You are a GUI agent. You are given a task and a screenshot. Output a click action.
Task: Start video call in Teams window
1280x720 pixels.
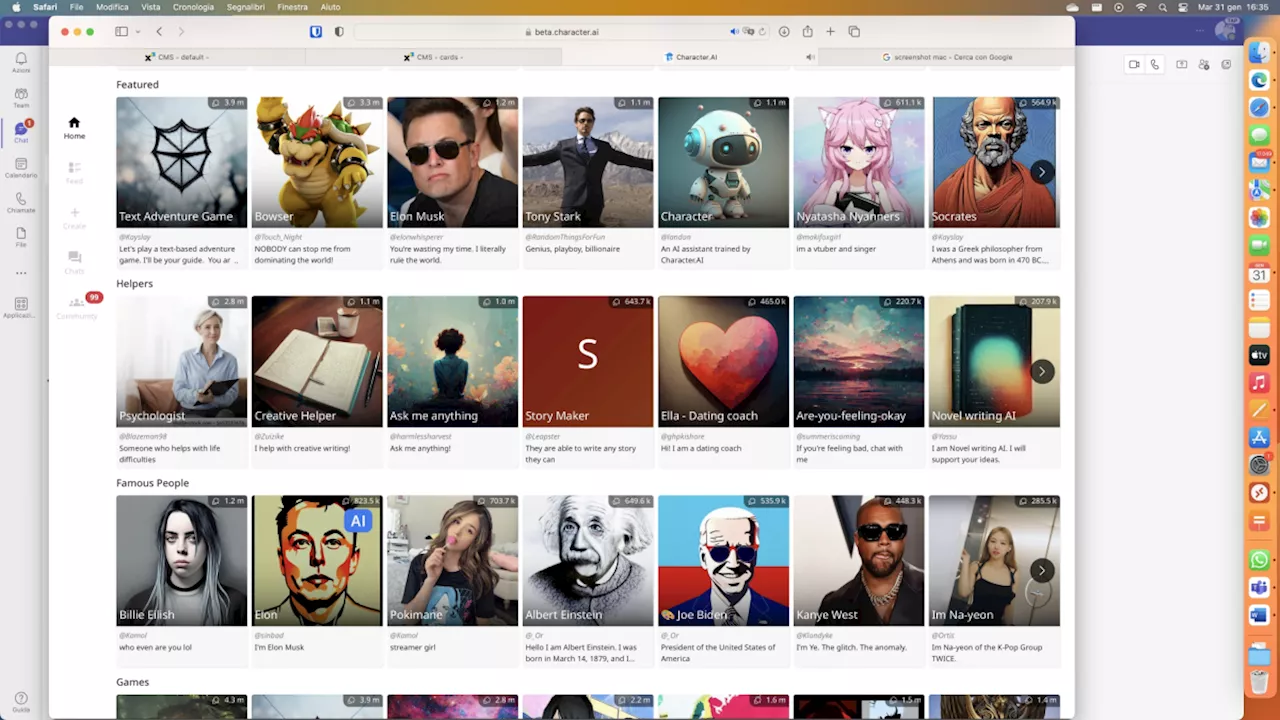click(x=1134, y=65)
